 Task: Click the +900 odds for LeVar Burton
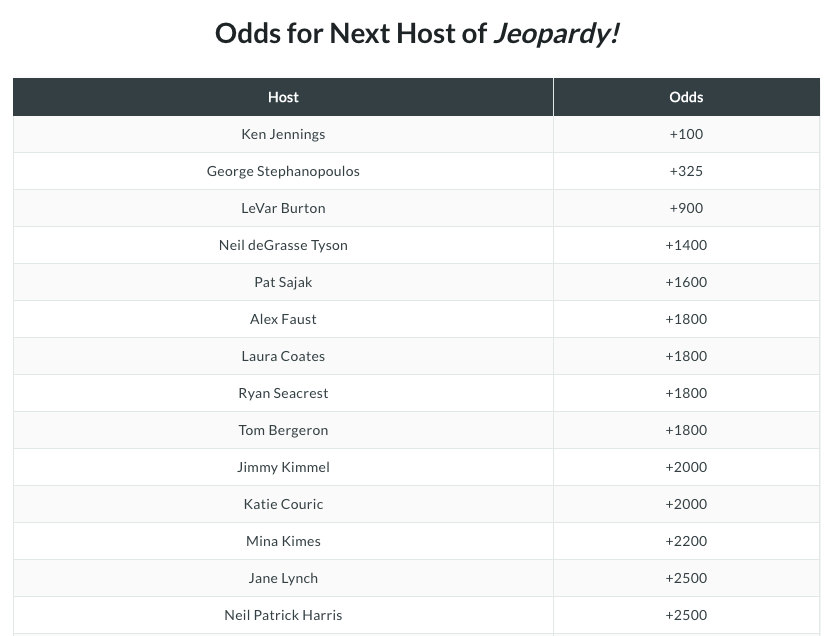[x=686, y=208]
